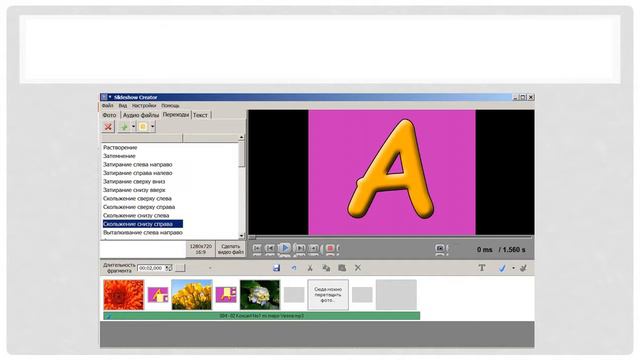Click rightmost gray check mark toolbar icon

[524, 268]
